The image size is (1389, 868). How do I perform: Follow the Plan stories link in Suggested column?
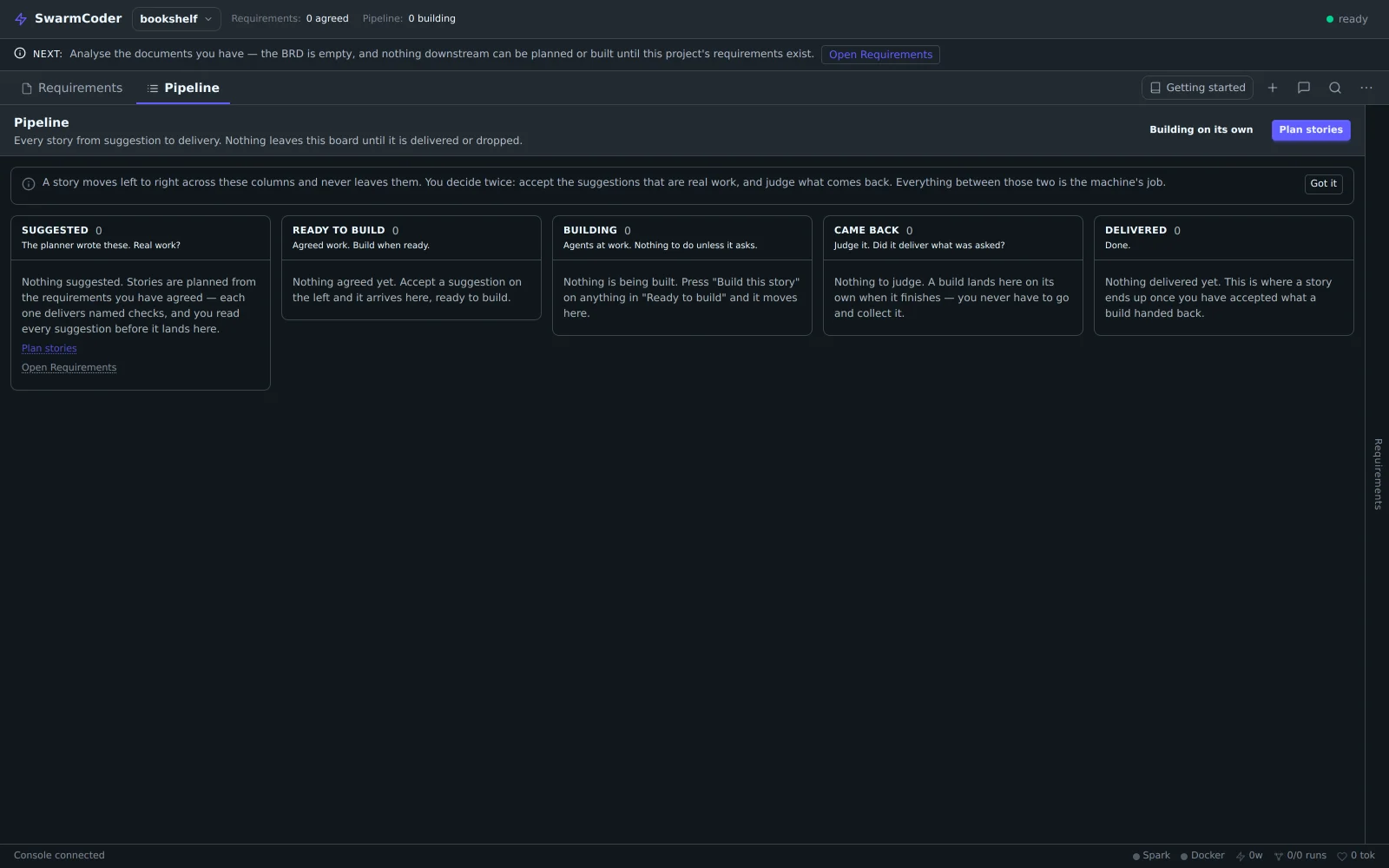49,349
